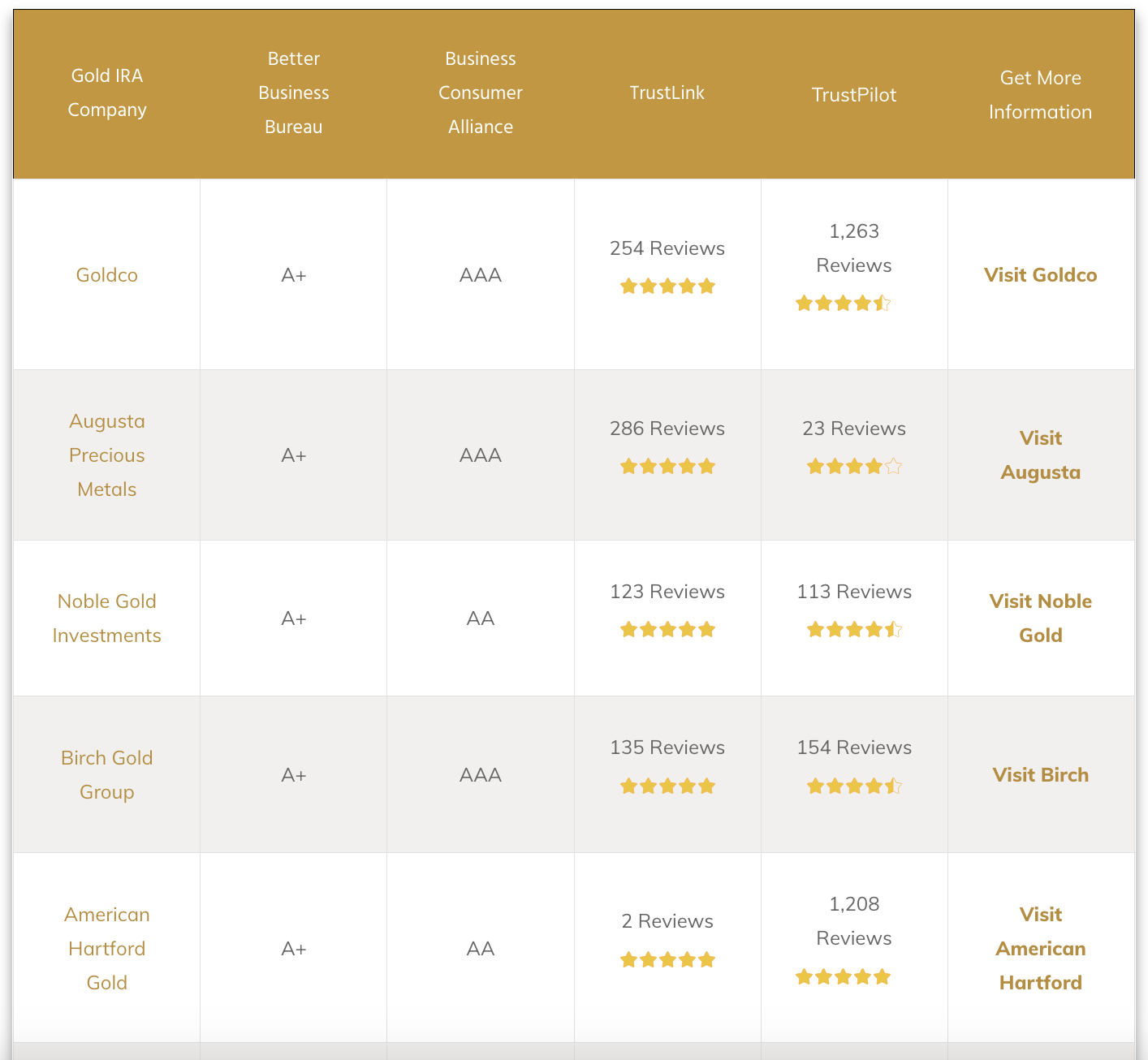The image size is (1148, 1060).
Task: Click the 254 Reviews text
Action: (x=667, y=248)
